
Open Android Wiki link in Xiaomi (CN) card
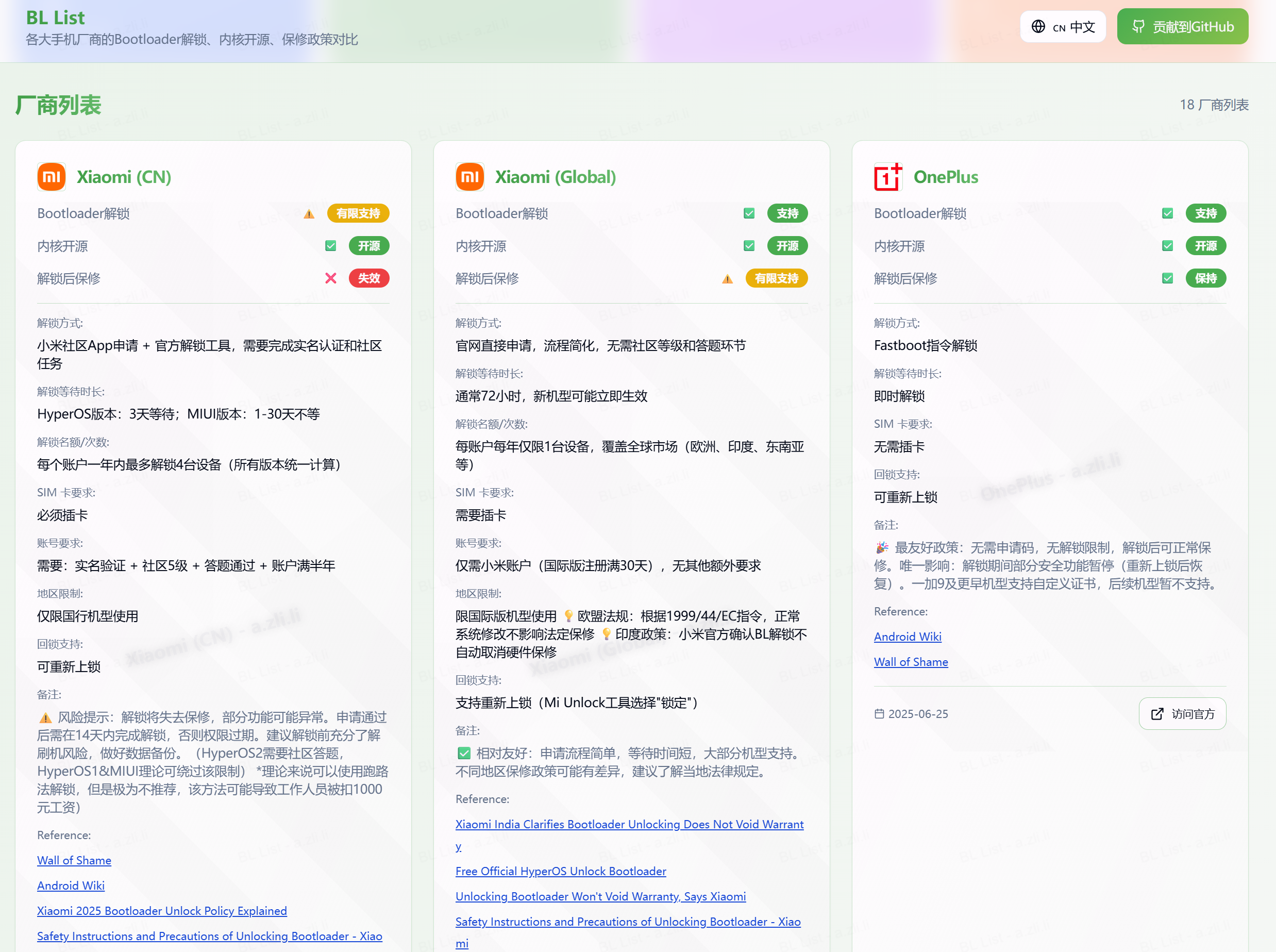click(x=71, y=886)
